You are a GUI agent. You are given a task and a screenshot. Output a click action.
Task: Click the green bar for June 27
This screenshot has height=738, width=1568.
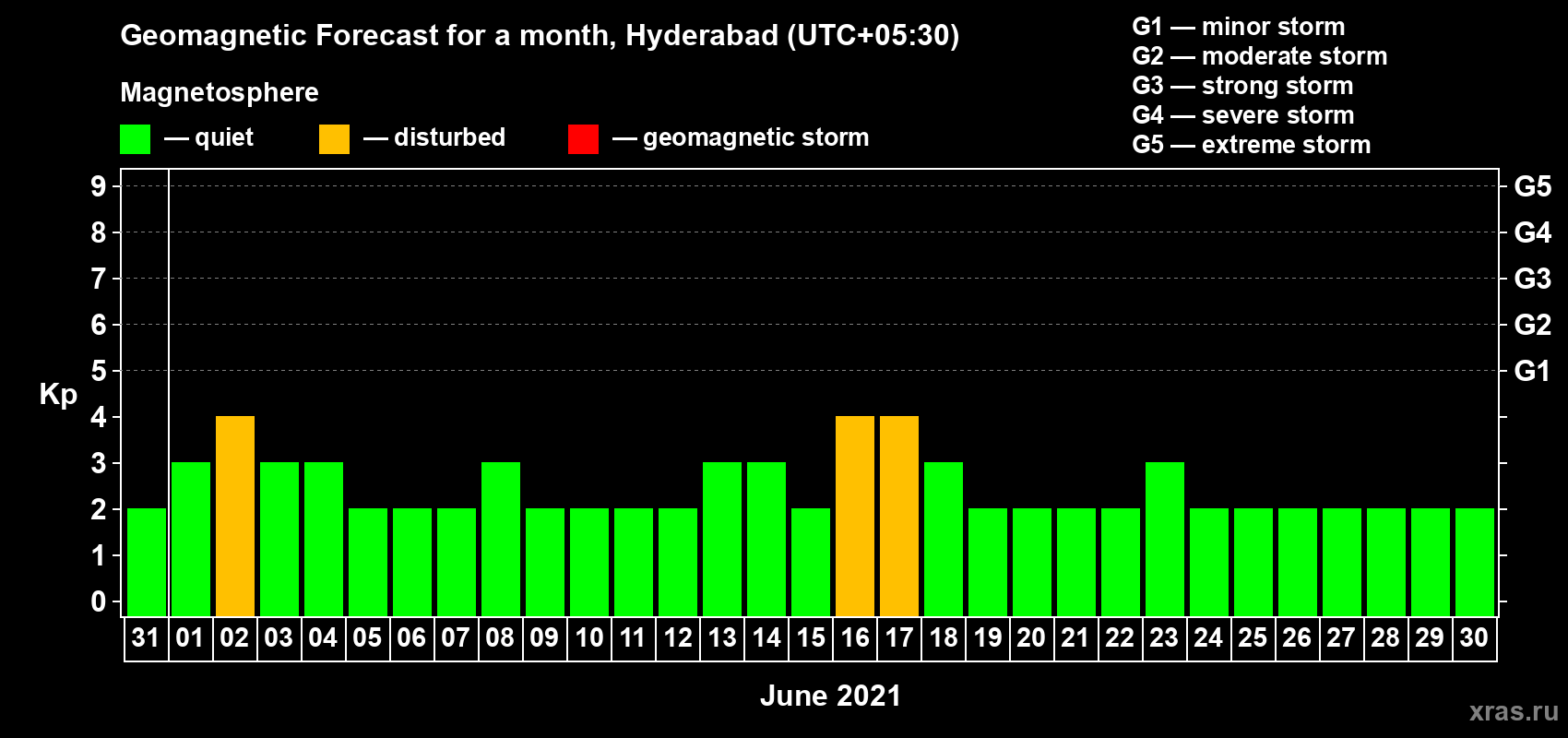(x=1342, y=562)
